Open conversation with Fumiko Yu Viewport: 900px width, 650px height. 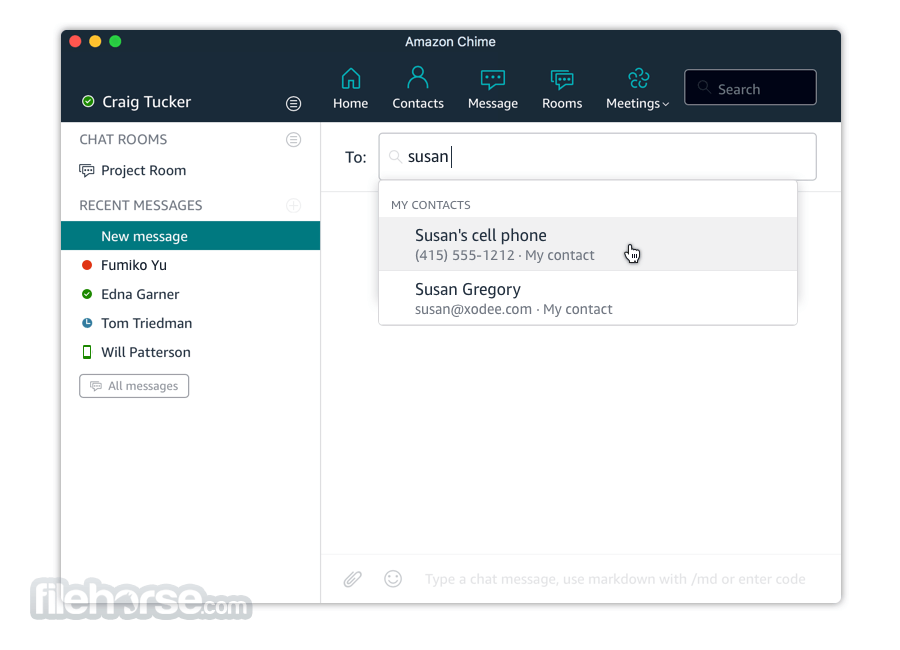(x=191, y=265)
